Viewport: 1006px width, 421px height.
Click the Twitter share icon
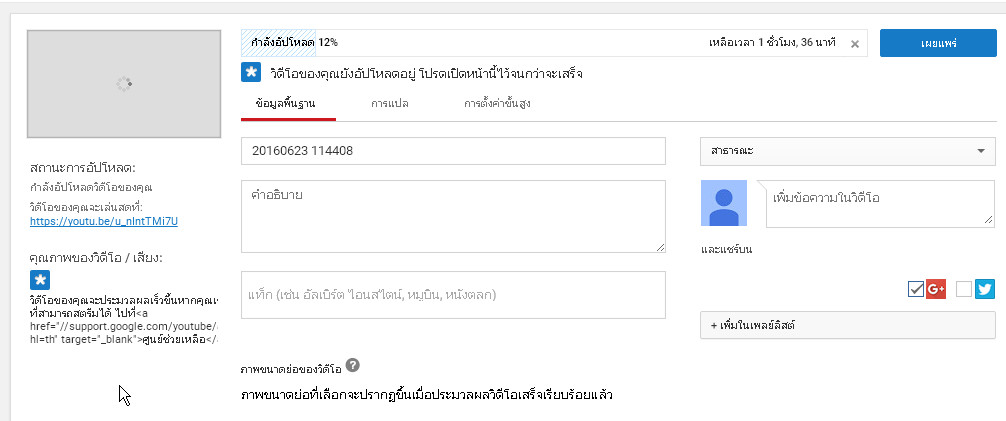pos(985,289)
